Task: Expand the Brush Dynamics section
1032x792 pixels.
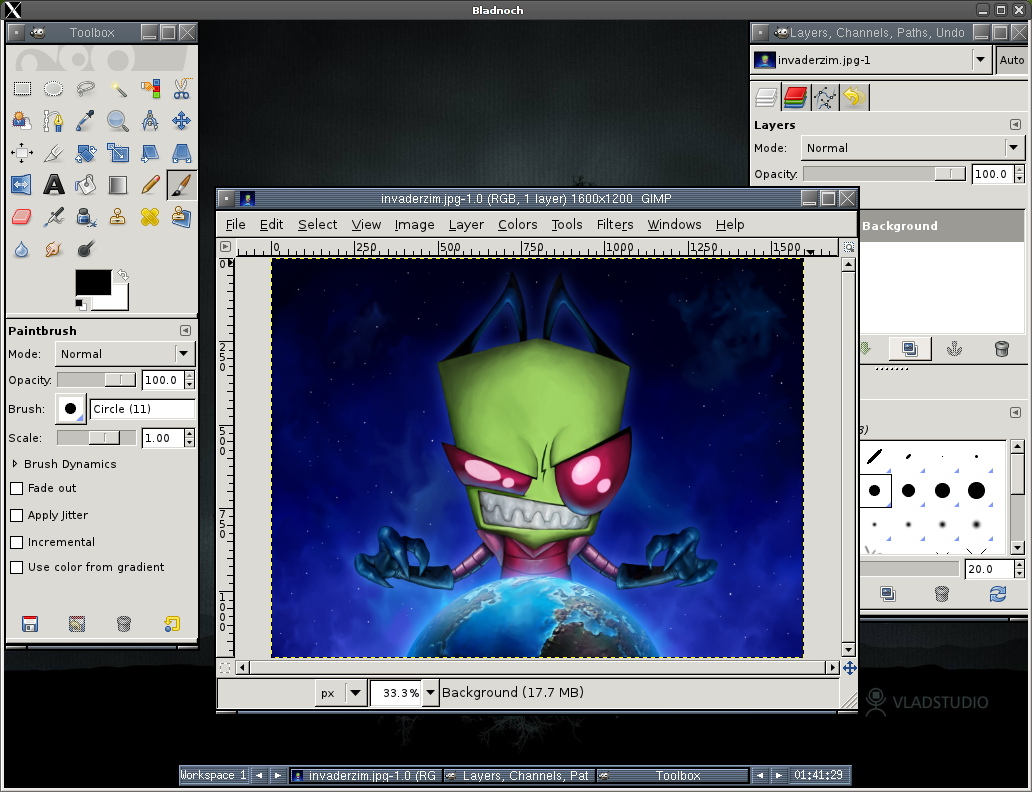Action: tap(15, 464)
